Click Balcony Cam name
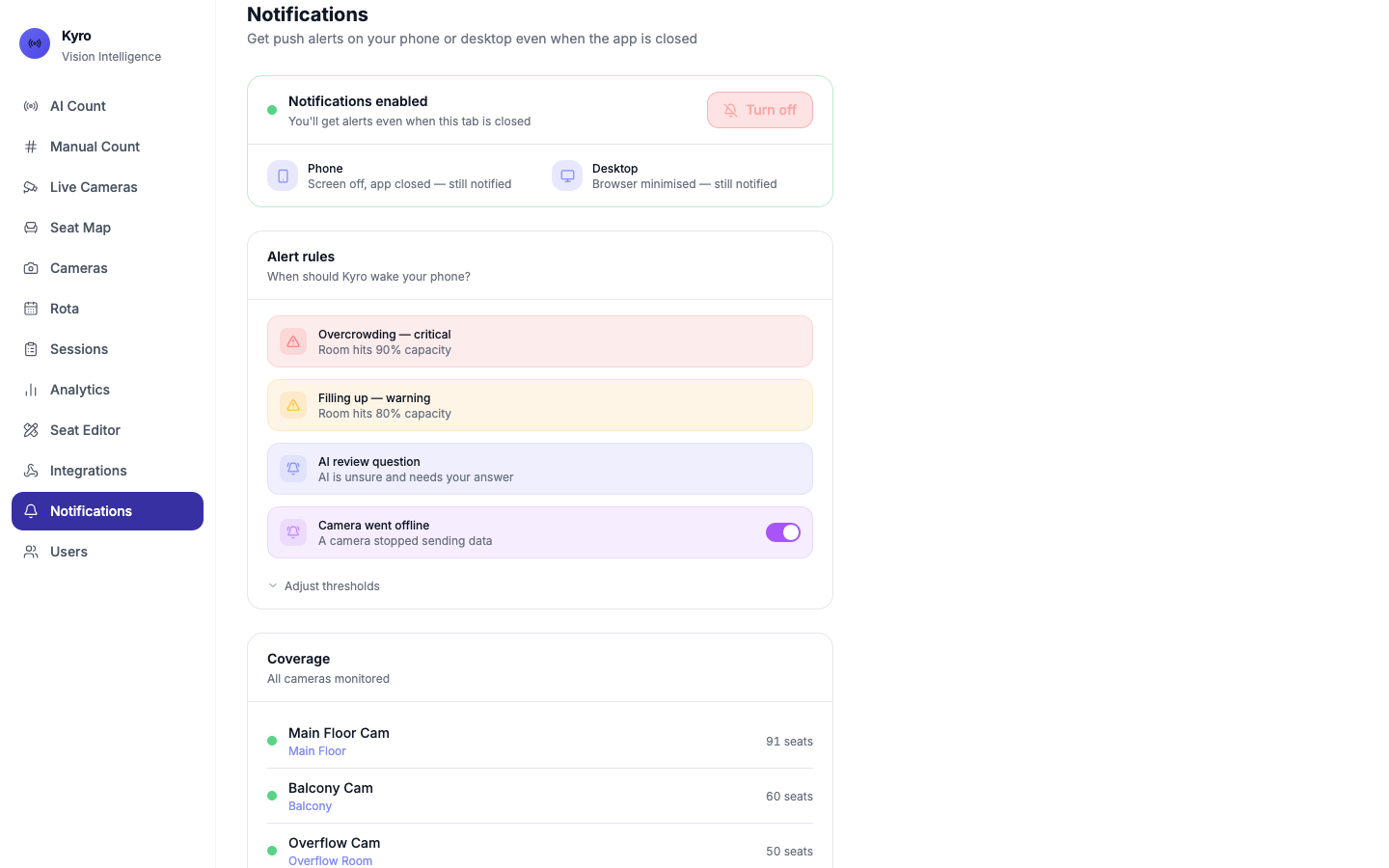Image resolution: width=1389 pixels, height=868 pixels. (x=331, y=788)
